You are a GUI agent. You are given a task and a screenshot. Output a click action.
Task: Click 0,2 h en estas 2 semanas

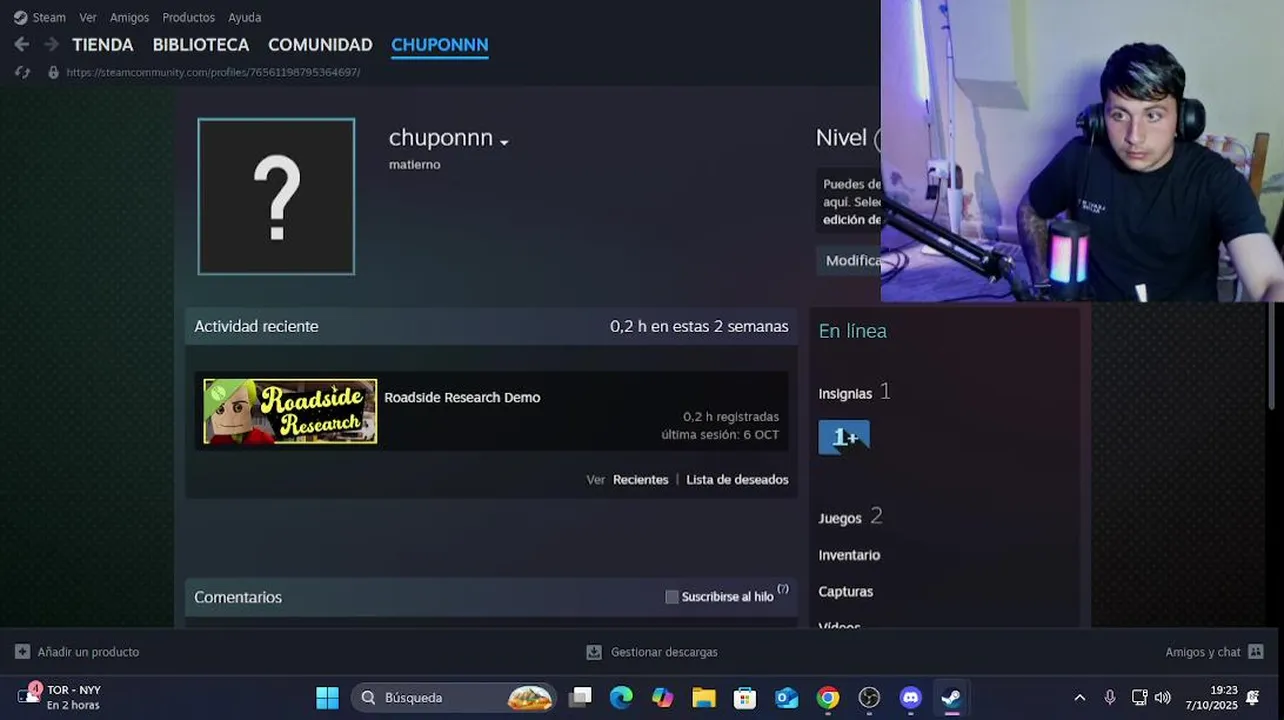point(699,327)
